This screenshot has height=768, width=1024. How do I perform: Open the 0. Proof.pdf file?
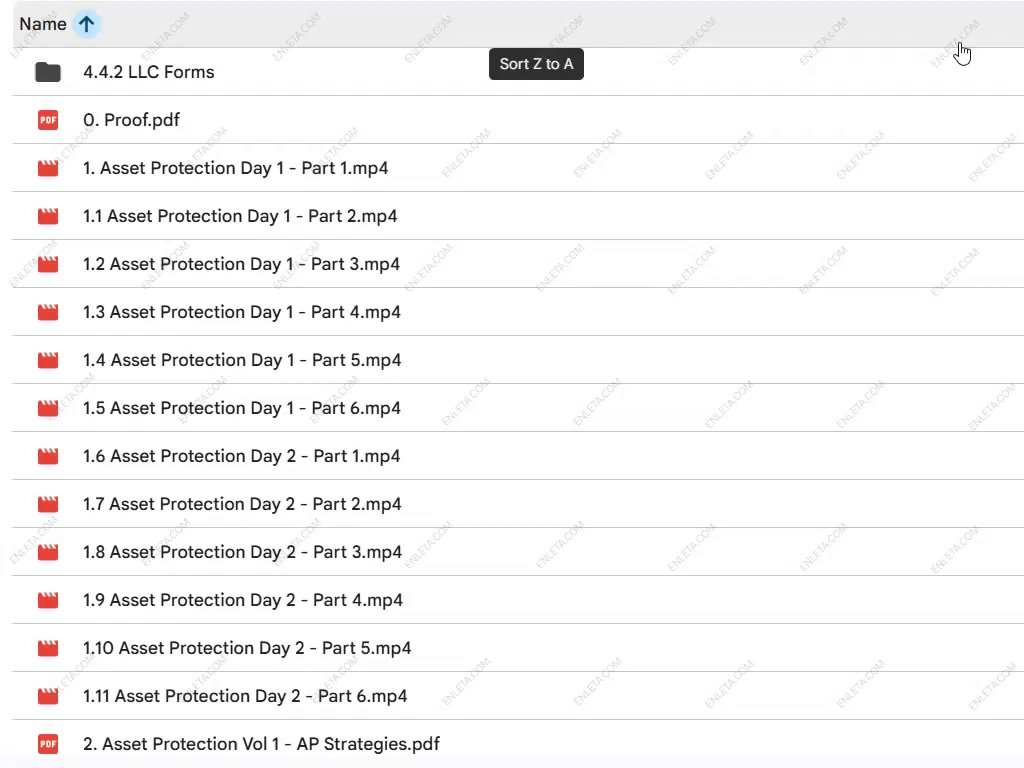click(131, 120)
